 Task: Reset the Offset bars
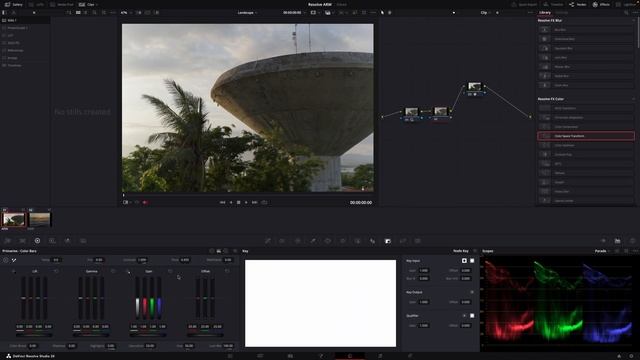click(227, 271)
